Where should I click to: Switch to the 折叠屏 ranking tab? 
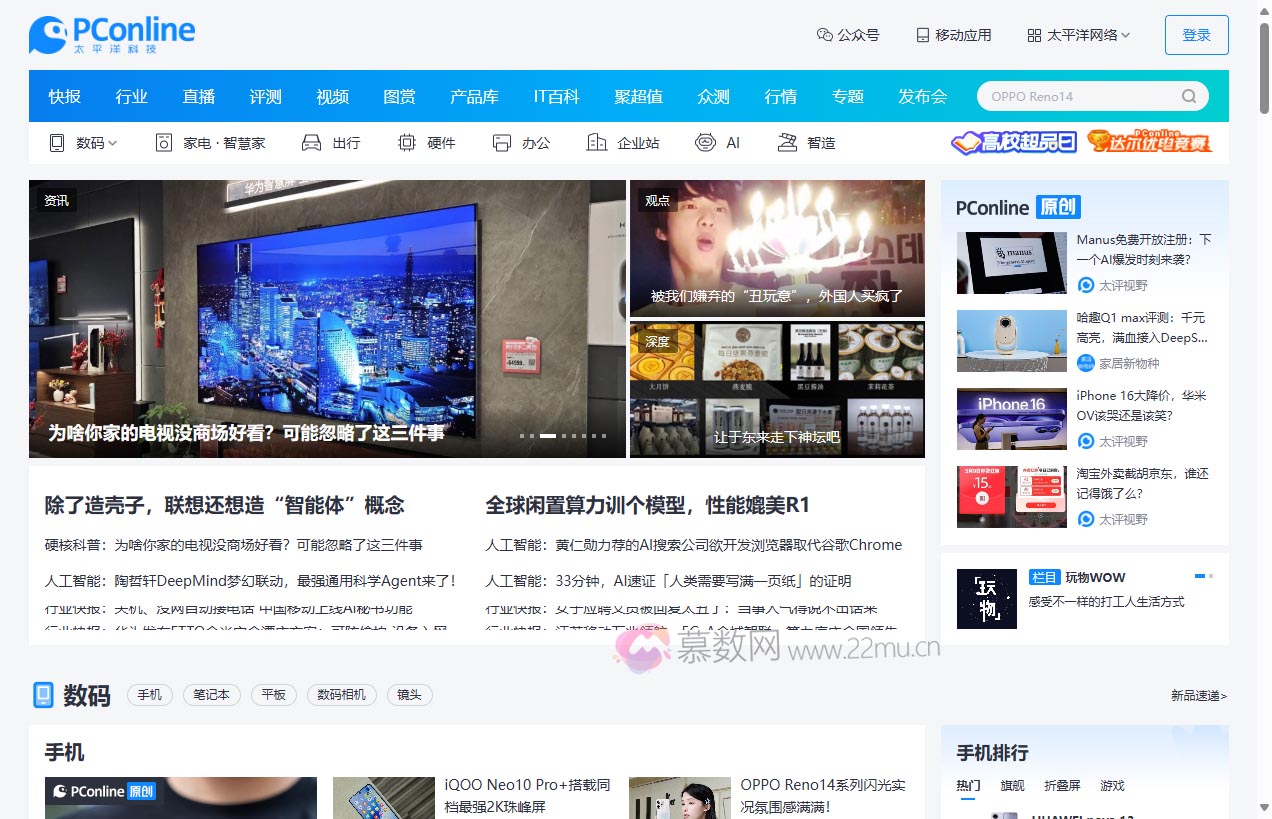coord(1062,785)
